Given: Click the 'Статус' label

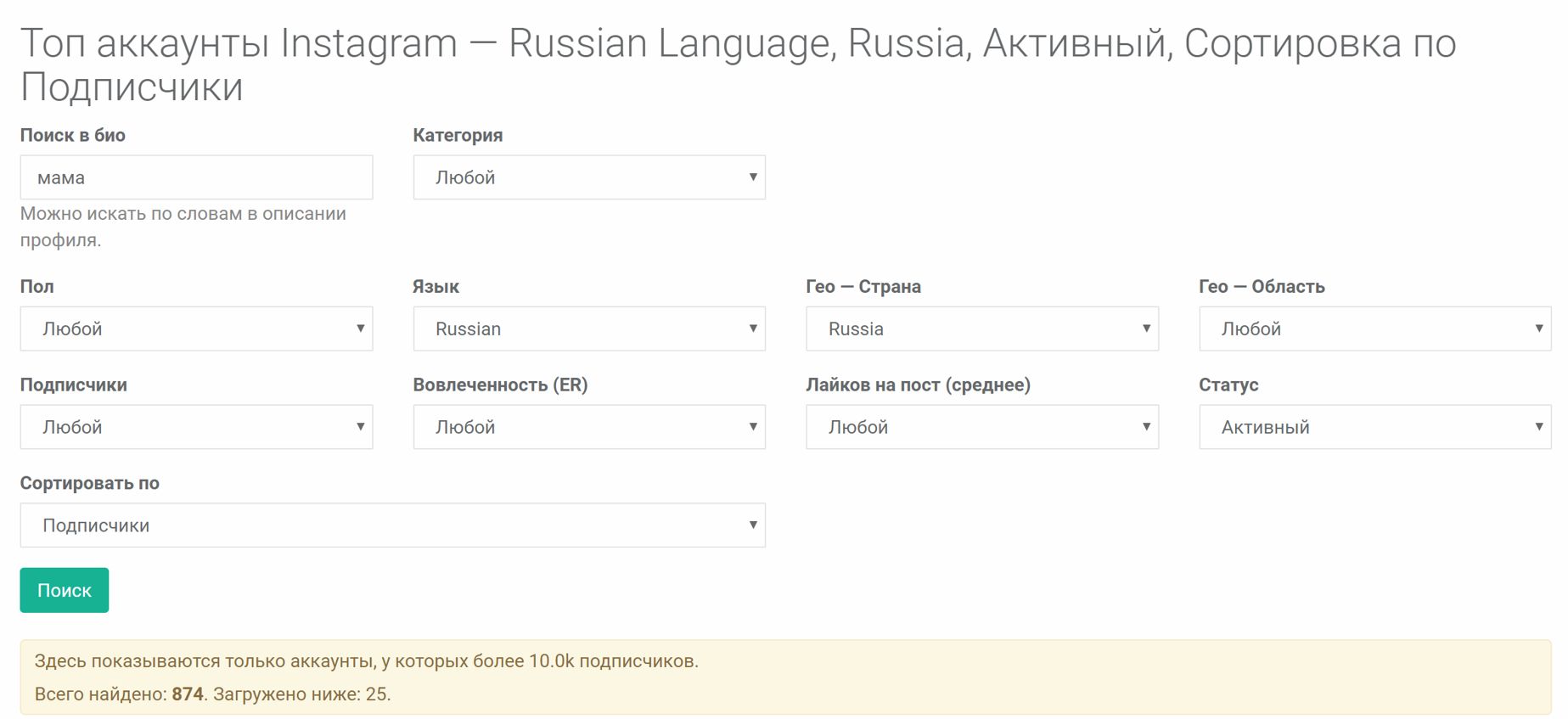Looking at the screenshot, I should (x=1228, y=385).
